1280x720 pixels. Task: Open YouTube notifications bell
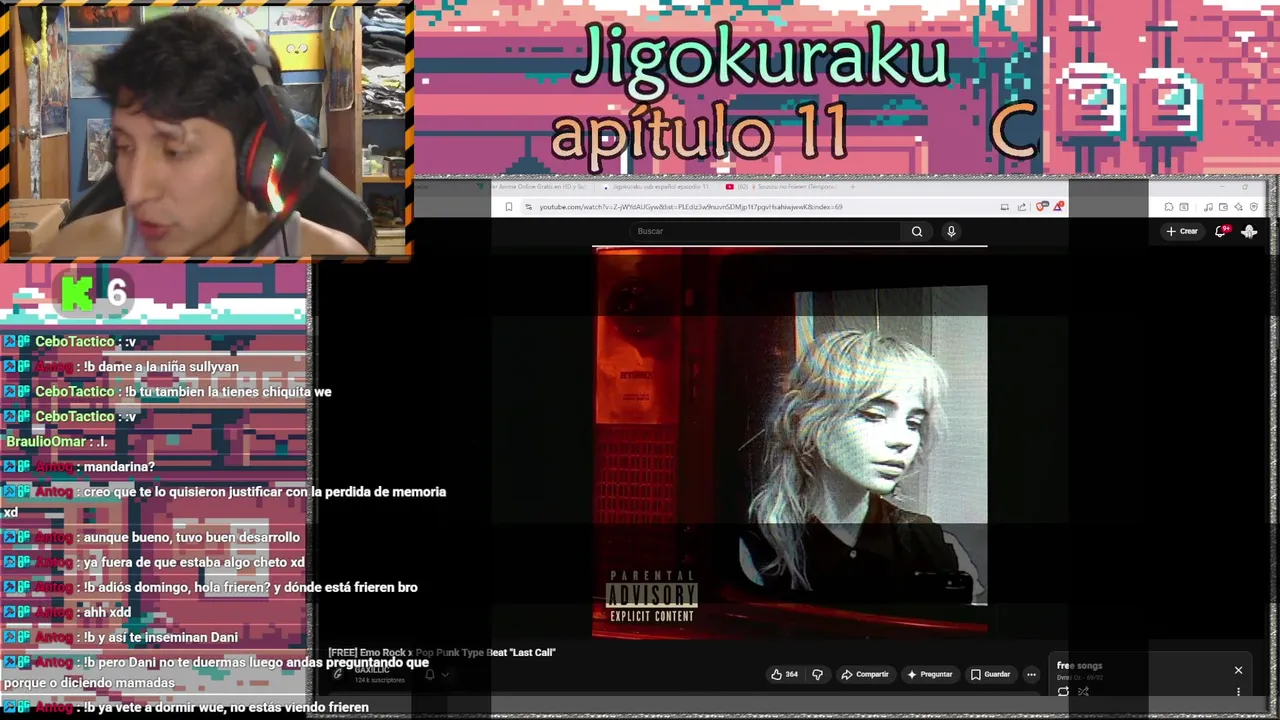(x=1220, y=231)
